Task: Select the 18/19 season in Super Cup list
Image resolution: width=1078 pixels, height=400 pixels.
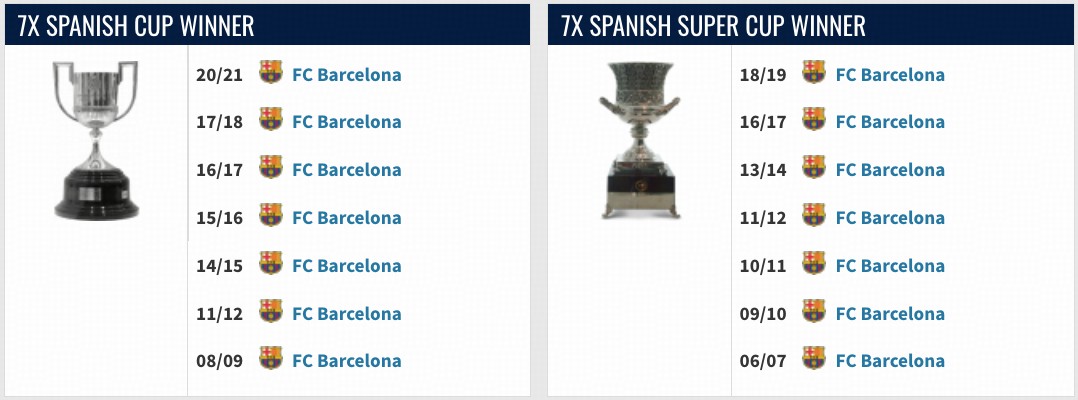Action: (x=761, y=74)
